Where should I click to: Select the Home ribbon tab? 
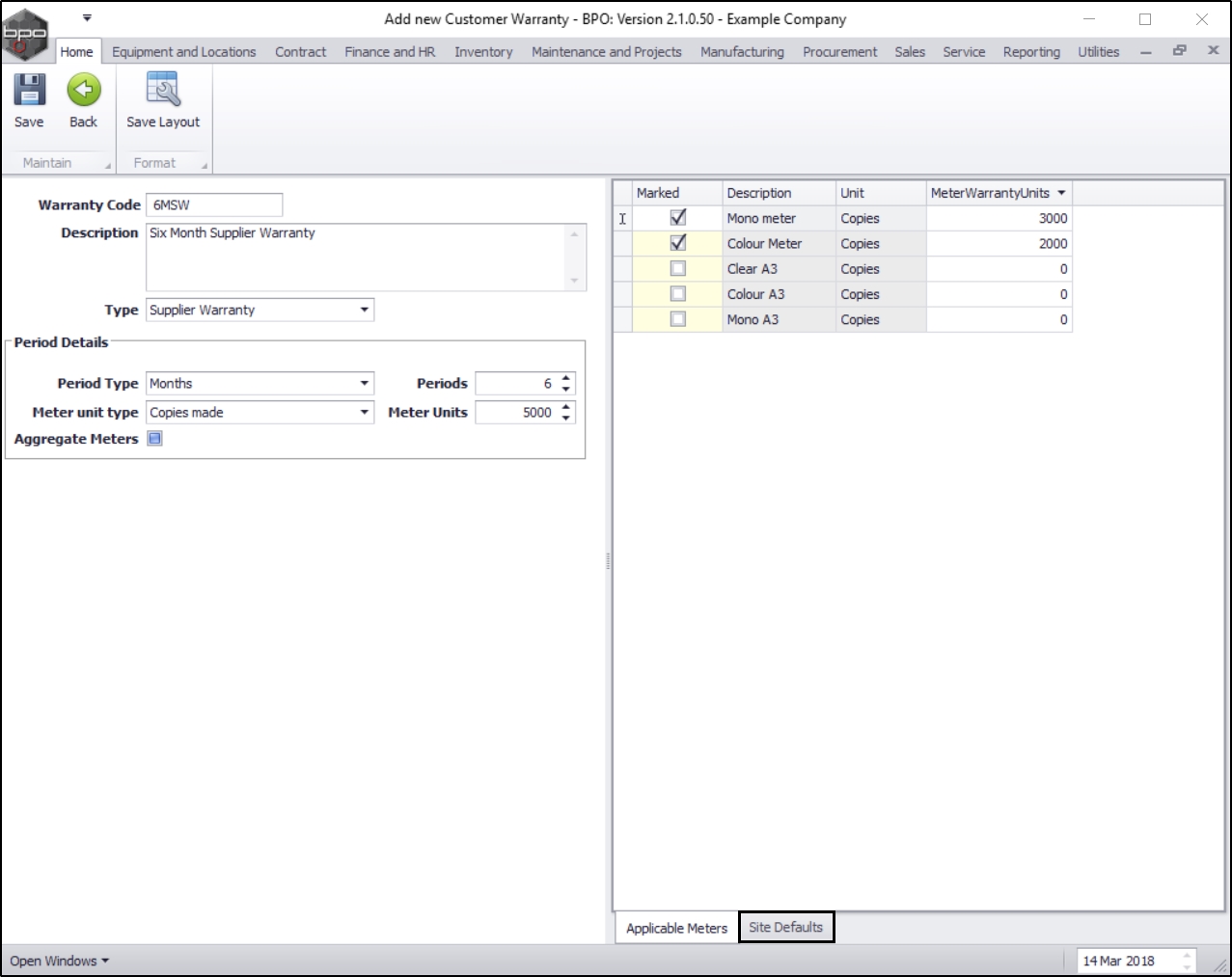[x=77, y=52]
